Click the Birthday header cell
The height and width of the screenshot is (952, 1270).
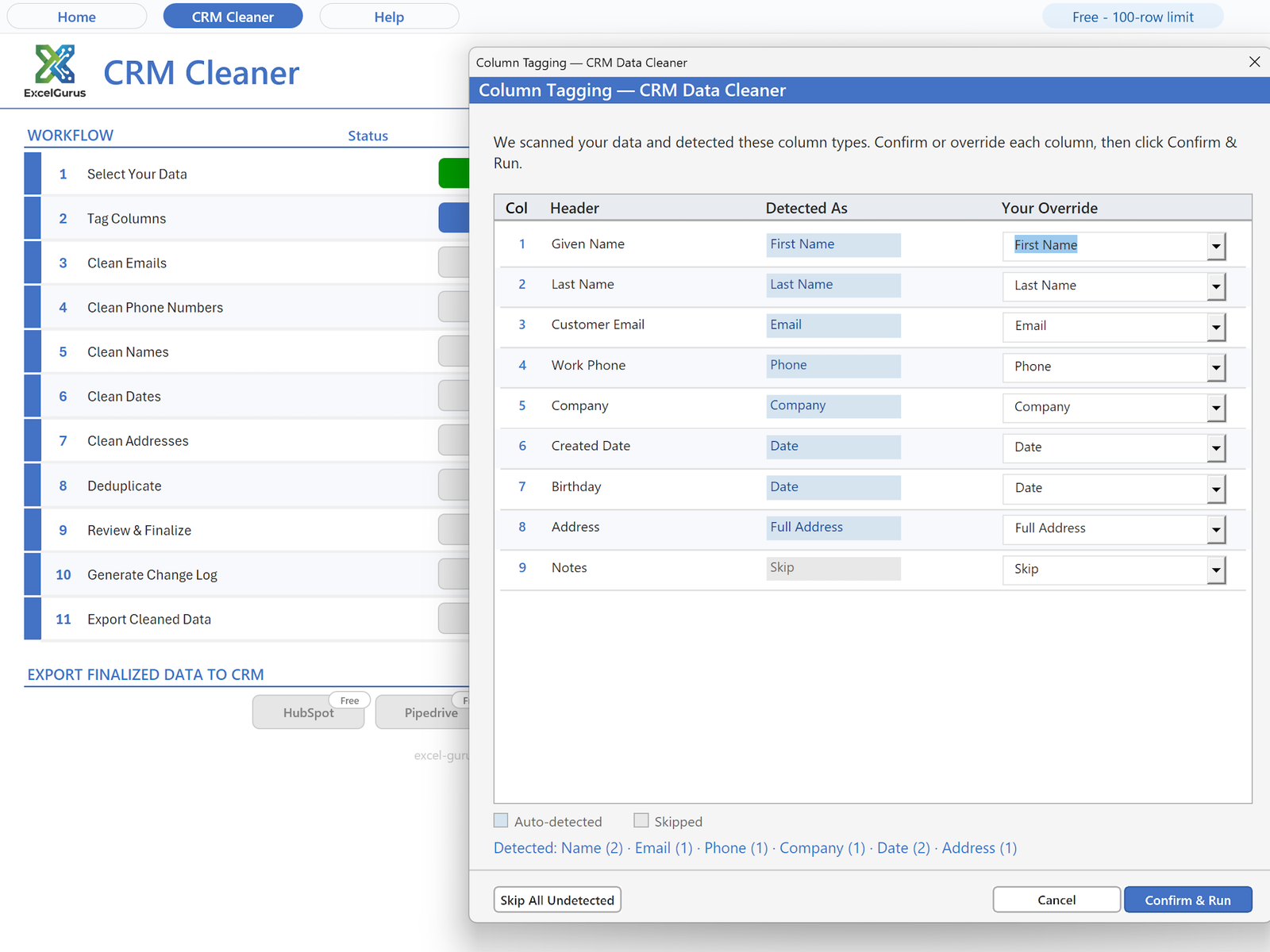(x=576, y=486)
